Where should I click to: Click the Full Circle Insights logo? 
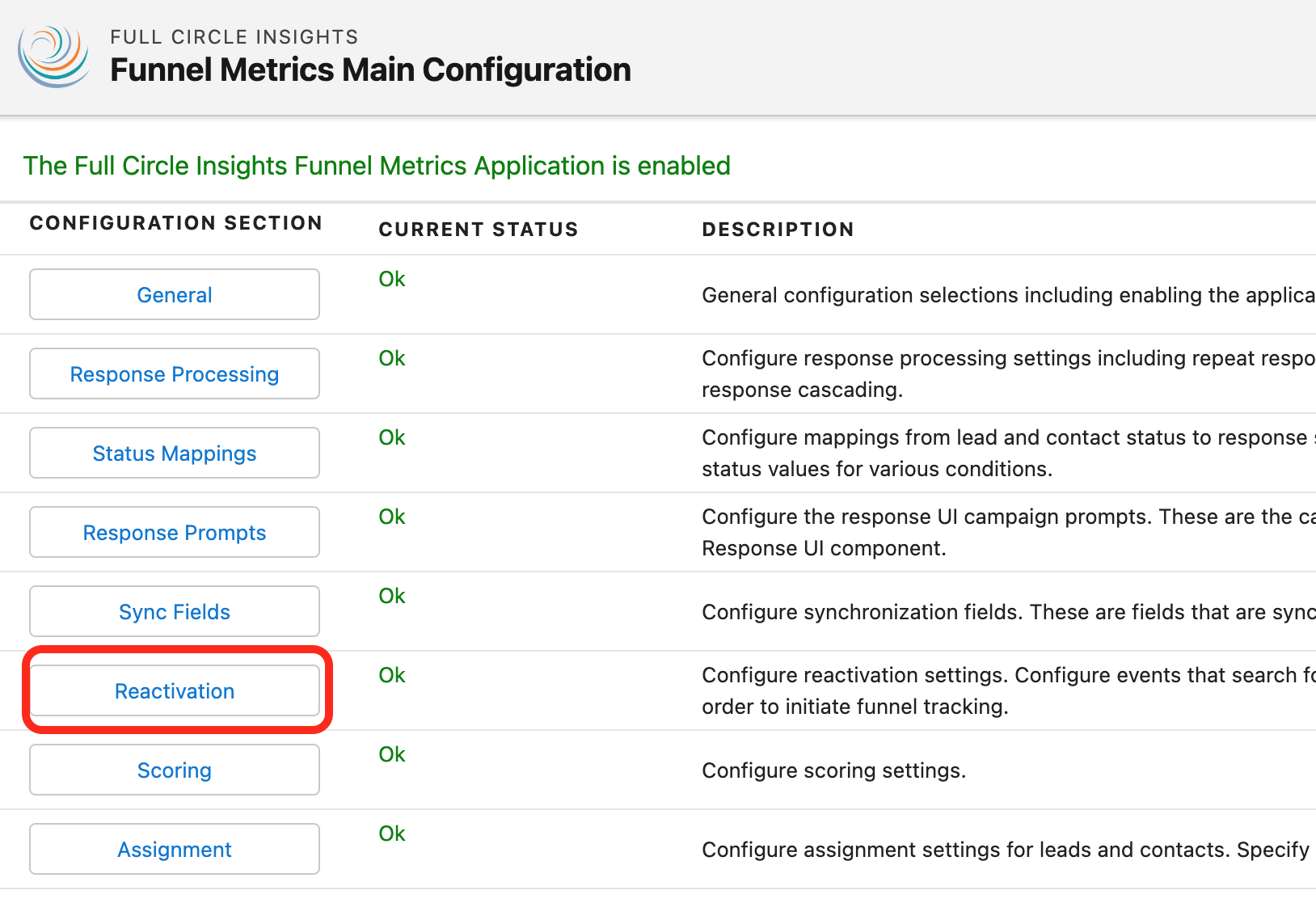coord(54,56)
